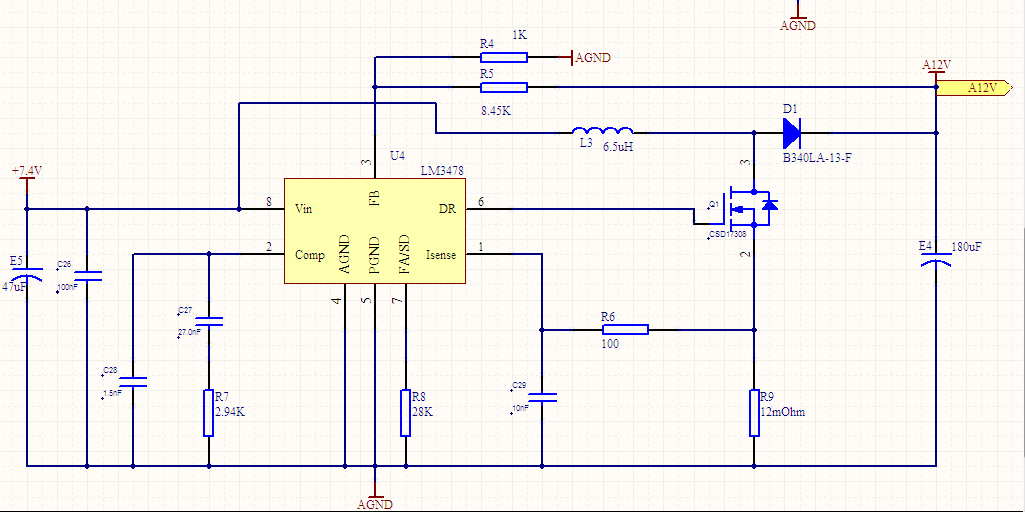Click the AGND ground port above the A12V net

pyautogui.click(x=798, y=20)
